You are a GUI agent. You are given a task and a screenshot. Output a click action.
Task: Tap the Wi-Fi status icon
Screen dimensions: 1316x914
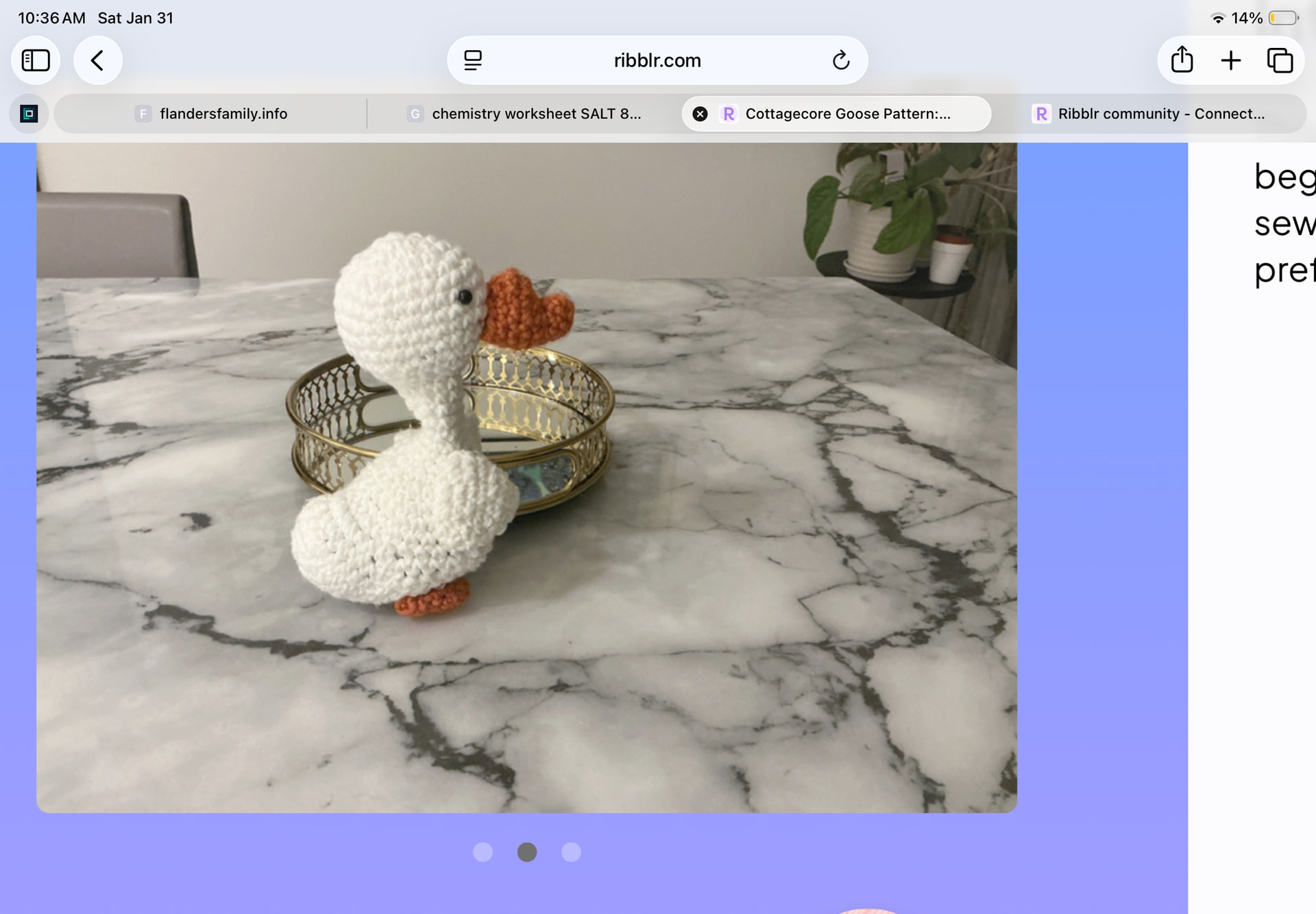pyautogui.click(x=1218, y=18)
